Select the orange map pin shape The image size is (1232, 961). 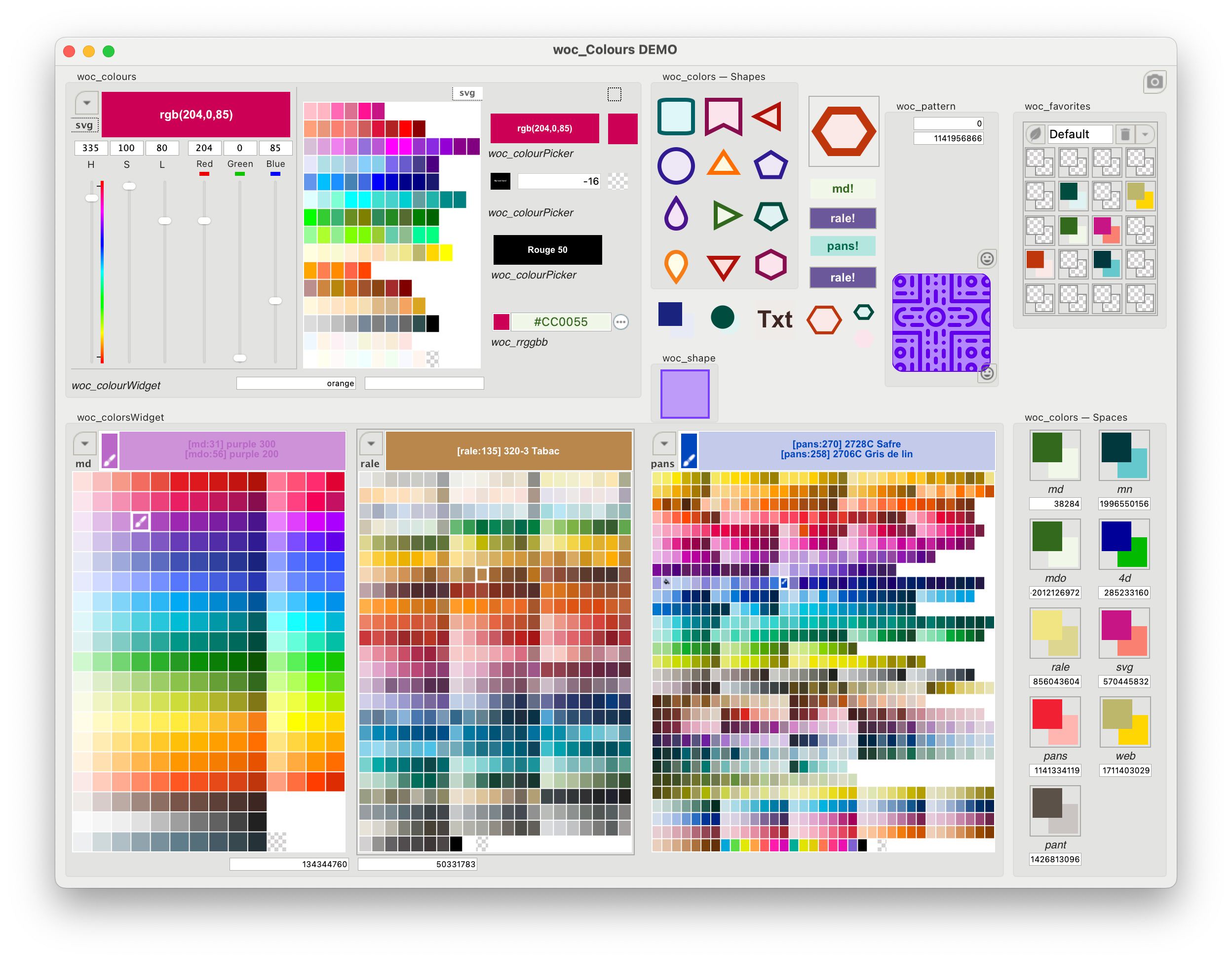point(676,265)
